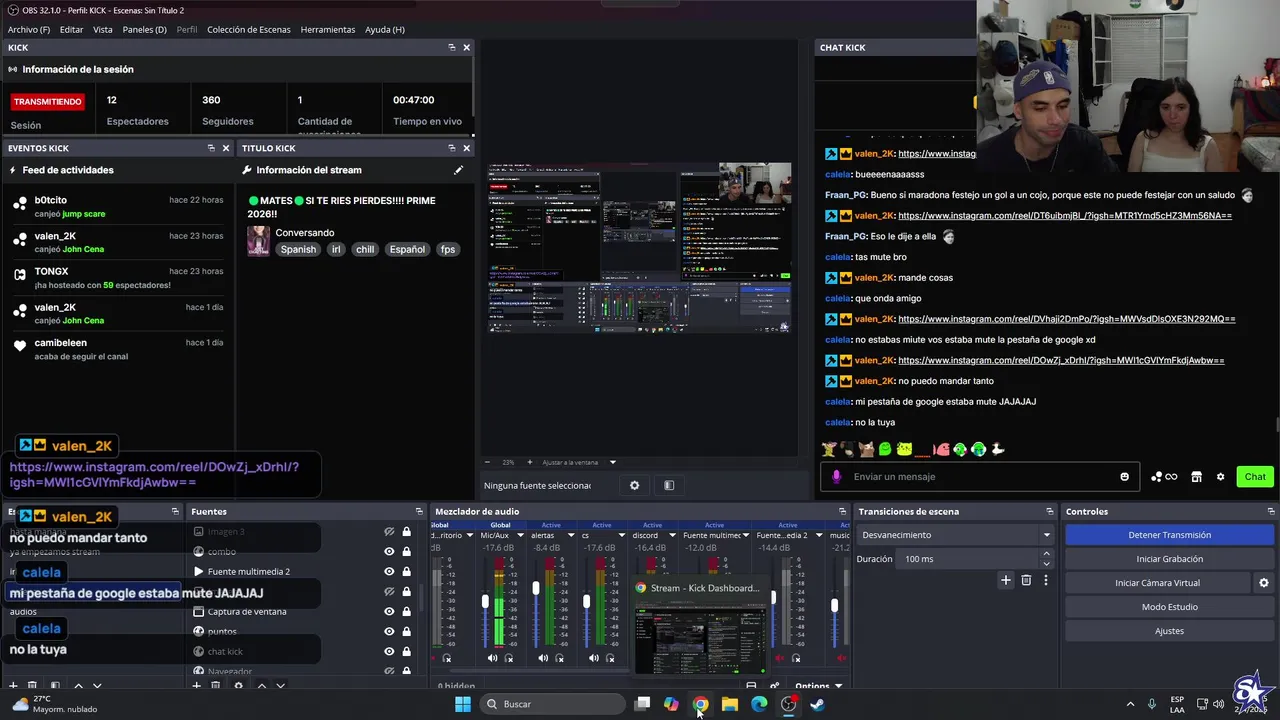Open the Vista menu
This screenshot has height=720, width=1280.
[x=103, y=29]
